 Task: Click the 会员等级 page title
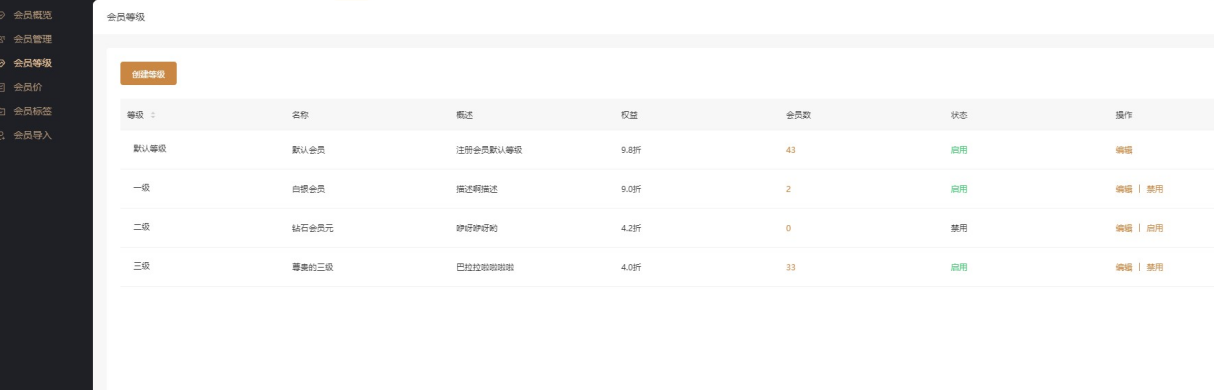click(126, 16)
